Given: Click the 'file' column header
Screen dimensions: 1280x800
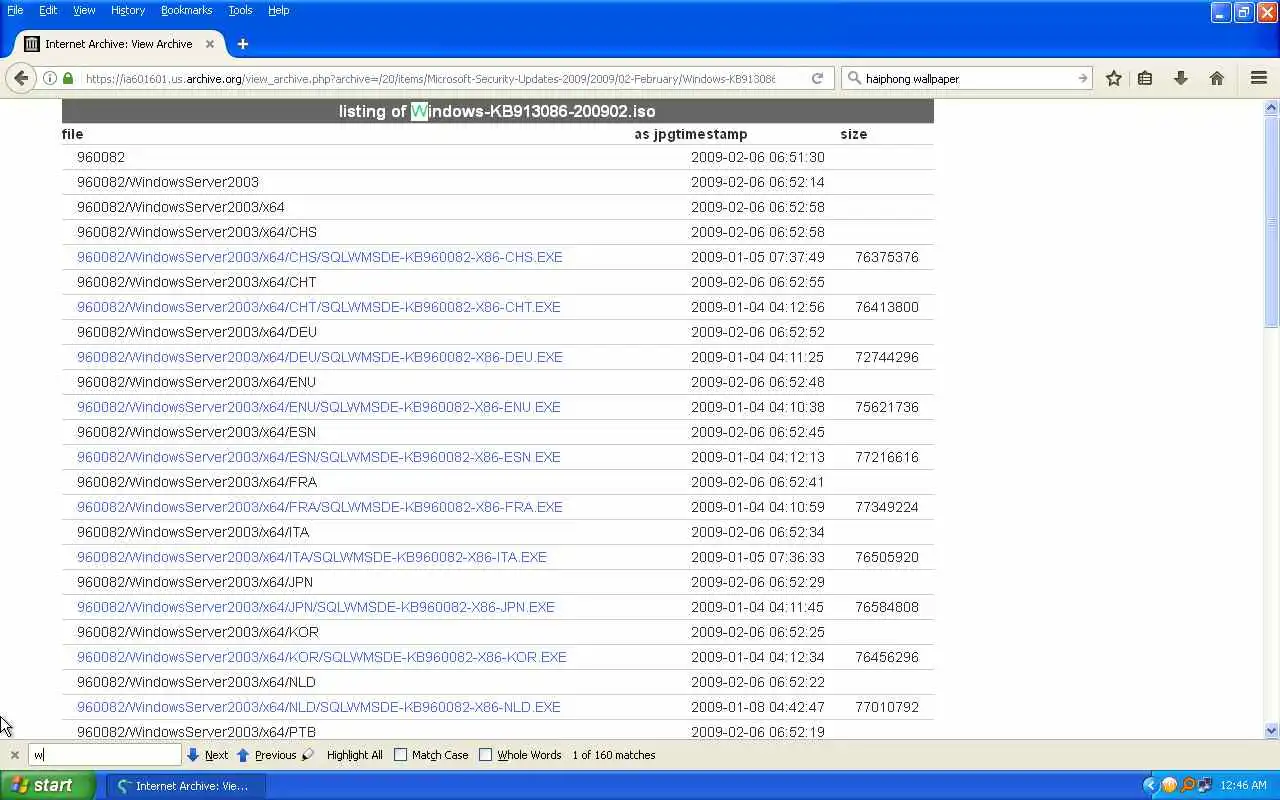Looking at the screenshot, I should (72, 134).
